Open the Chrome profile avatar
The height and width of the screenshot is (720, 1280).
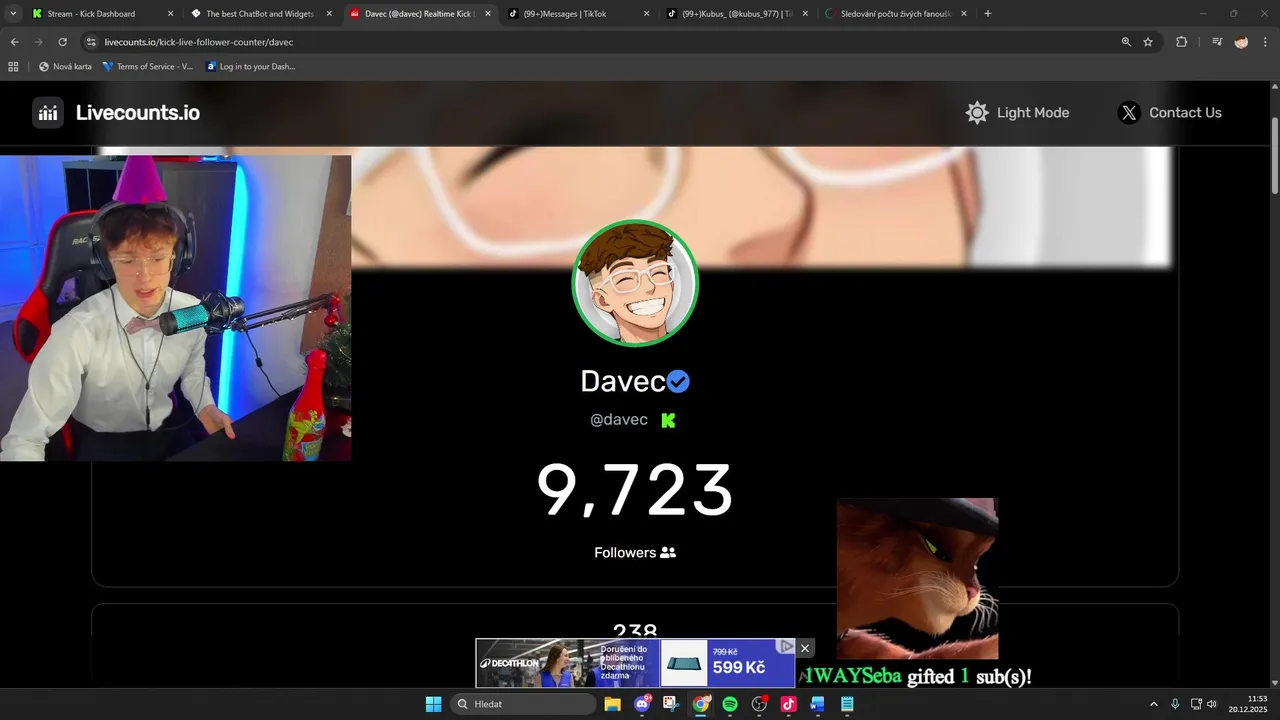pos(1241,42)
